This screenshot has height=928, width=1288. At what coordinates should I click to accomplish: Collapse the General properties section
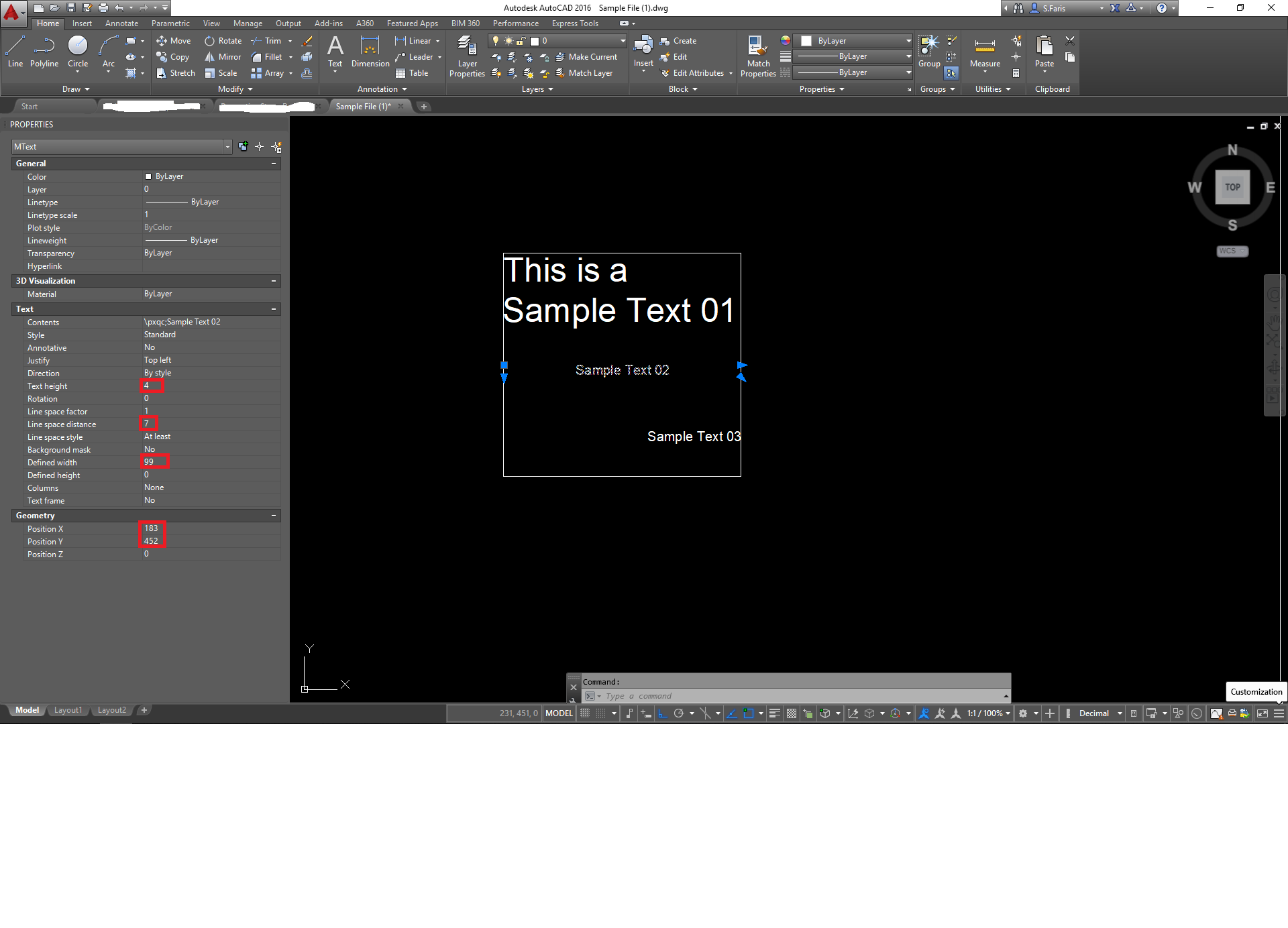coord(274,164)
